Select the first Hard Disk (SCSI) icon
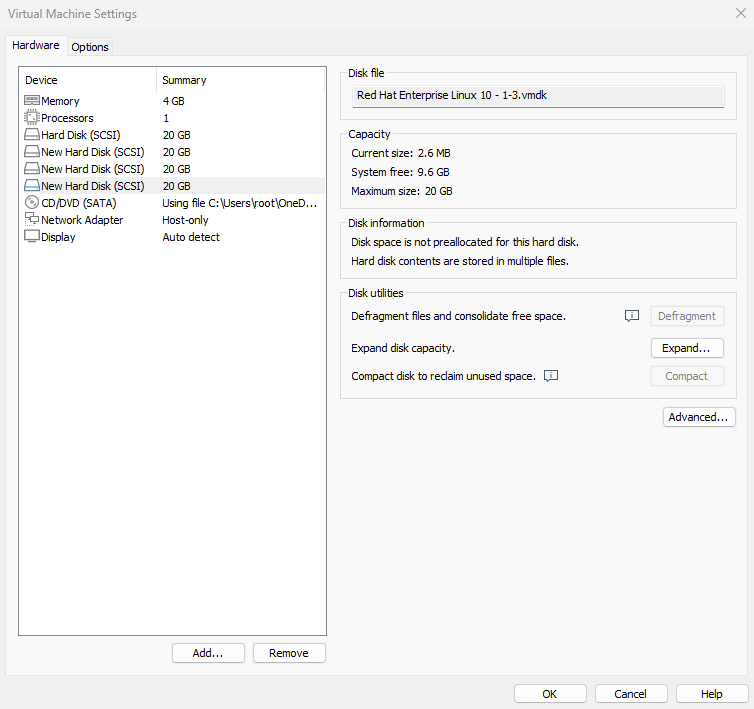The width and height of the screenshot is (754, 709). click(32, 135)
